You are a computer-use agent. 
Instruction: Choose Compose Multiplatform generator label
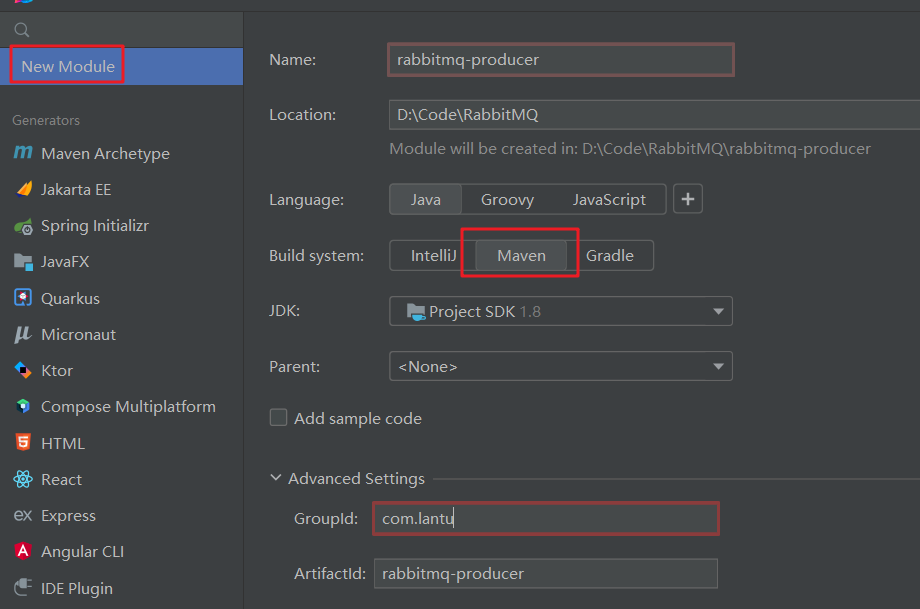point(128,407)
